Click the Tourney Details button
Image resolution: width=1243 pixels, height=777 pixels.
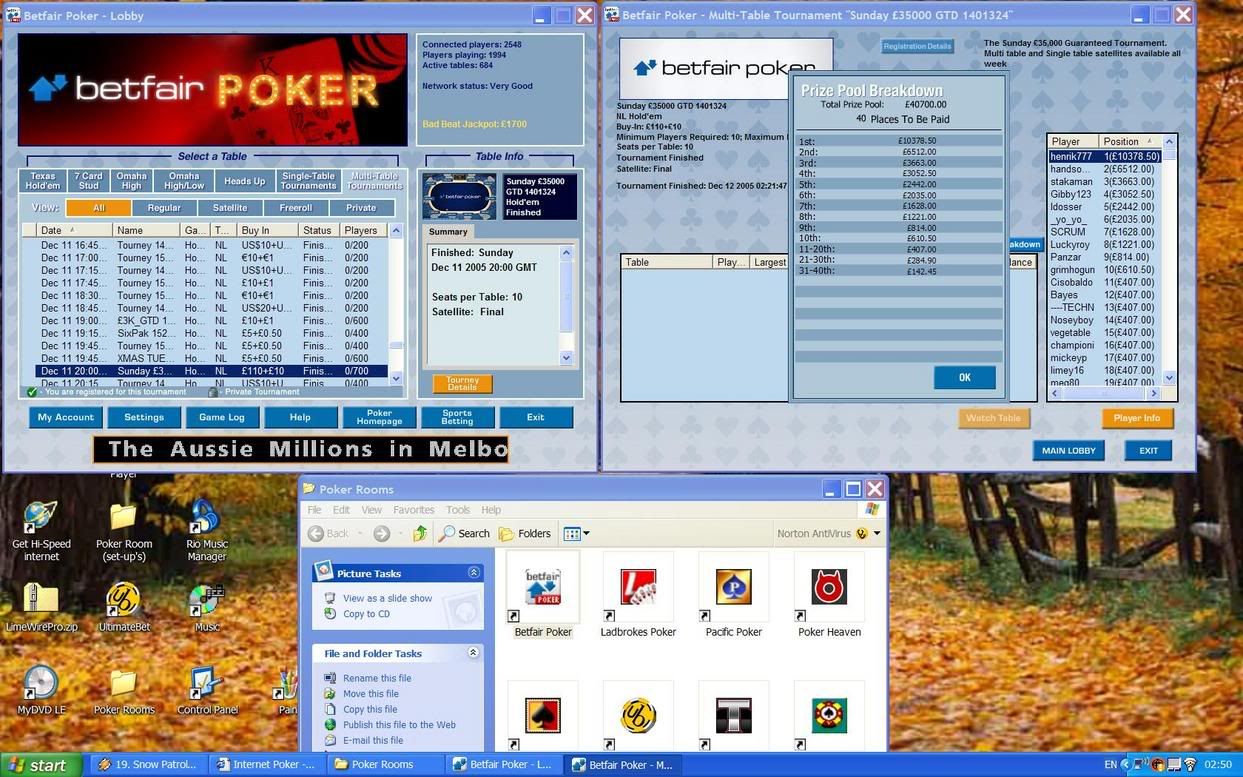click(462, 384)
